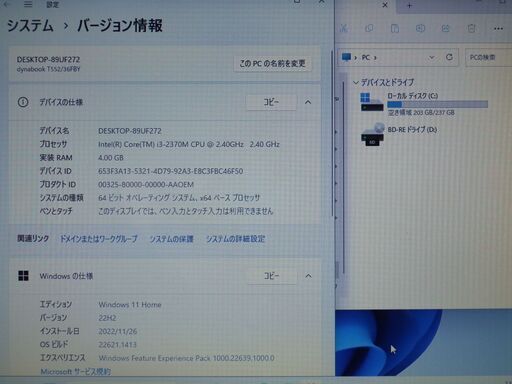
Task: Select the processor Intel Core i3-2370M text
Action: (189, 144)
